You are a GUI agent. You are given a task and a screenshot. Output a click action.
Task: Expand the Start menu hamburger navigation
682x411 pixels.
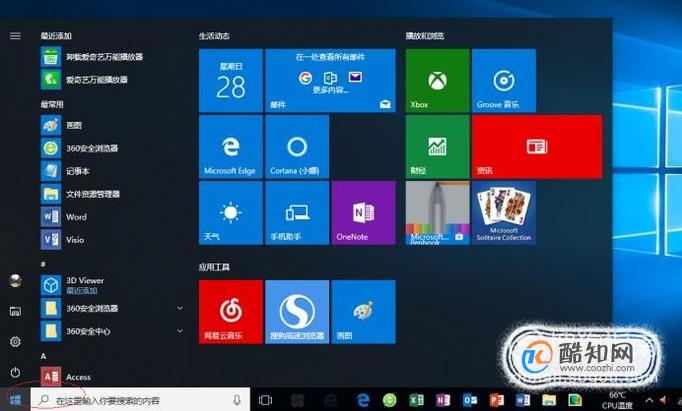pyautogui.click(x=15, y=36)
